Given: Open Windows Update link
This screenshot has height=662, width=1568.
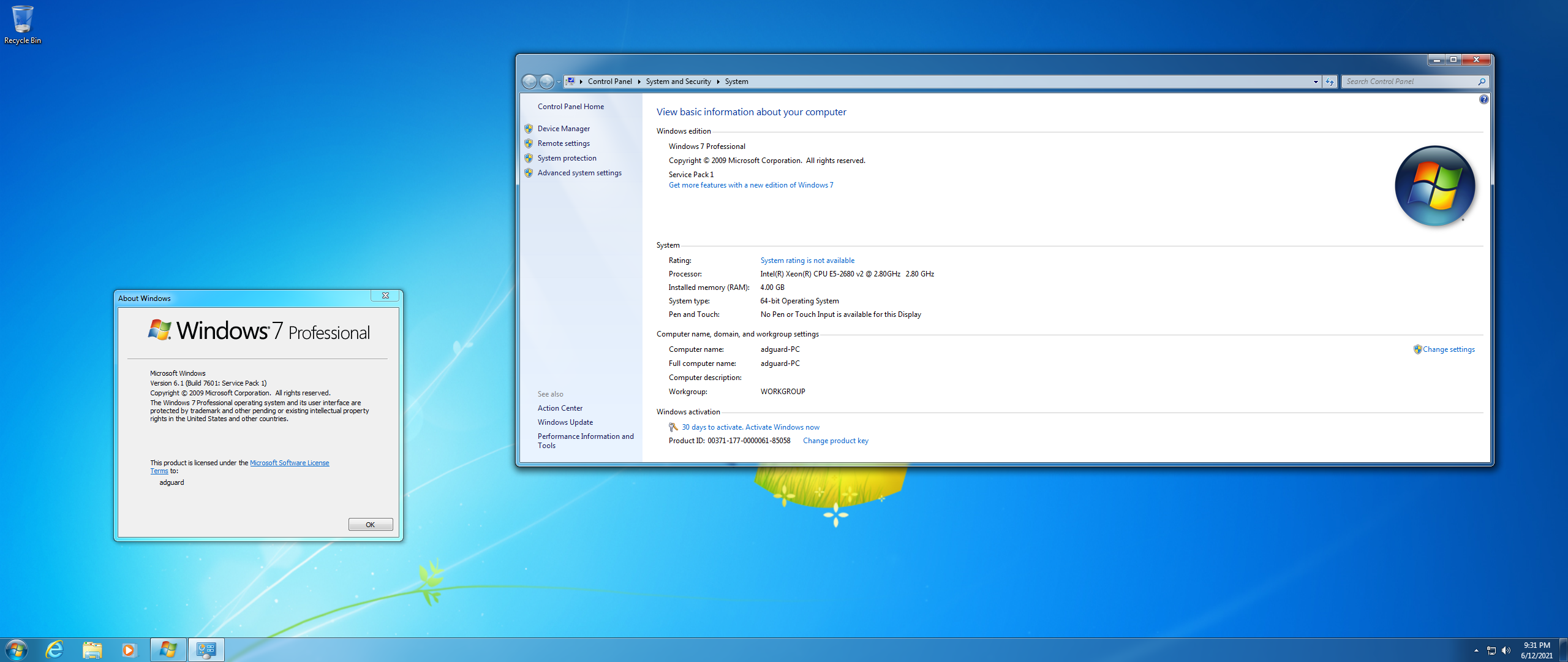Looking at the screenshot, I should point(565,422).
